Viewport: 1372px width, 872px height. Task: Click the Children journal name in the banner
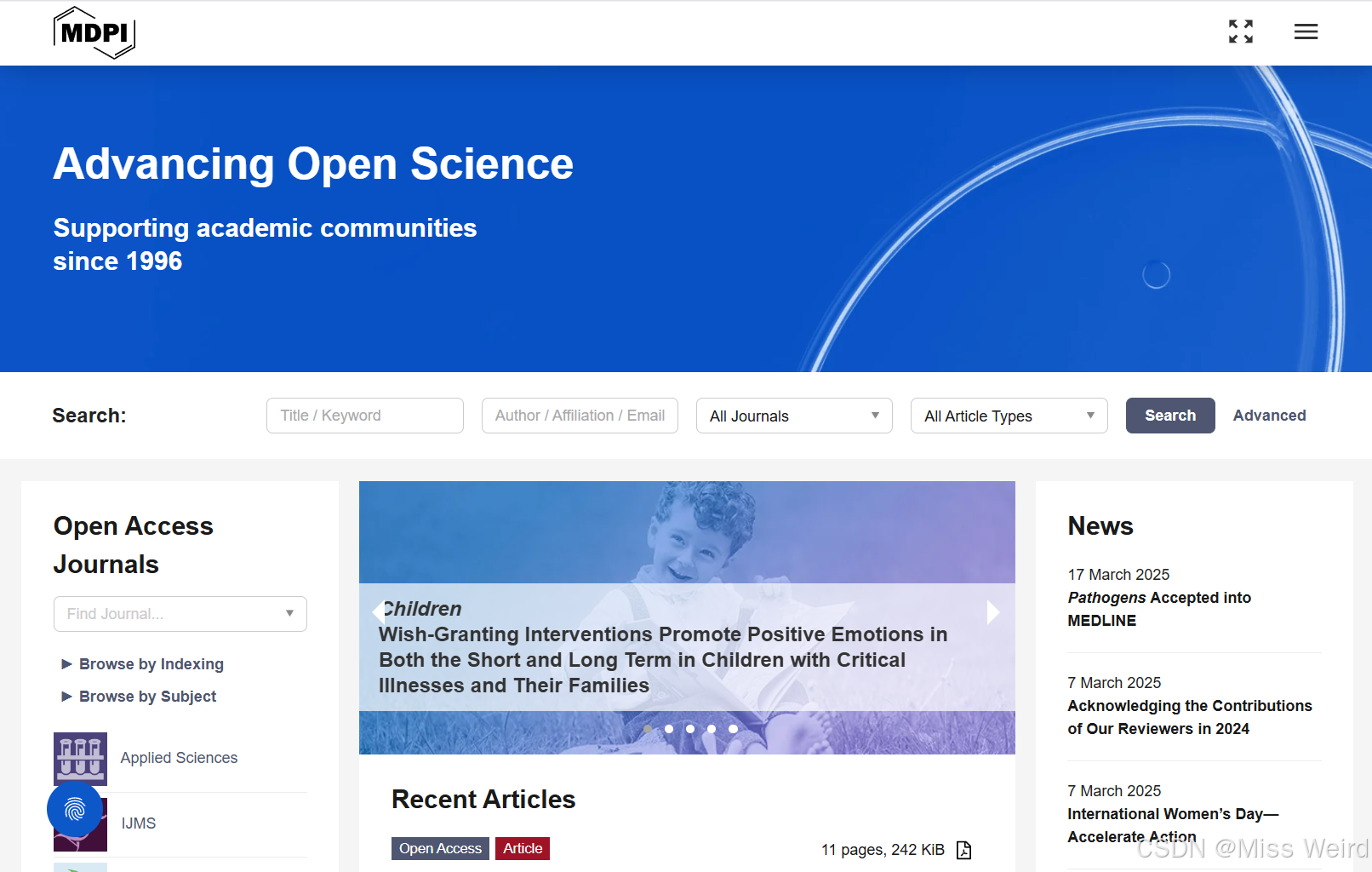[x=421, y=609]
